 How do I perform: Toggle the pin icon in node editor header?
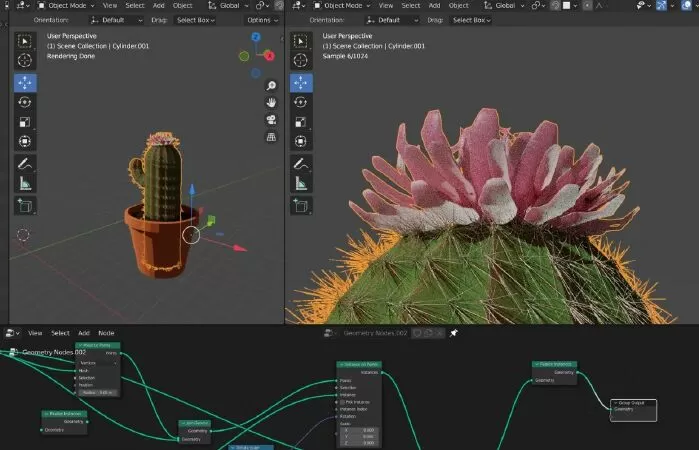[454, 333]
